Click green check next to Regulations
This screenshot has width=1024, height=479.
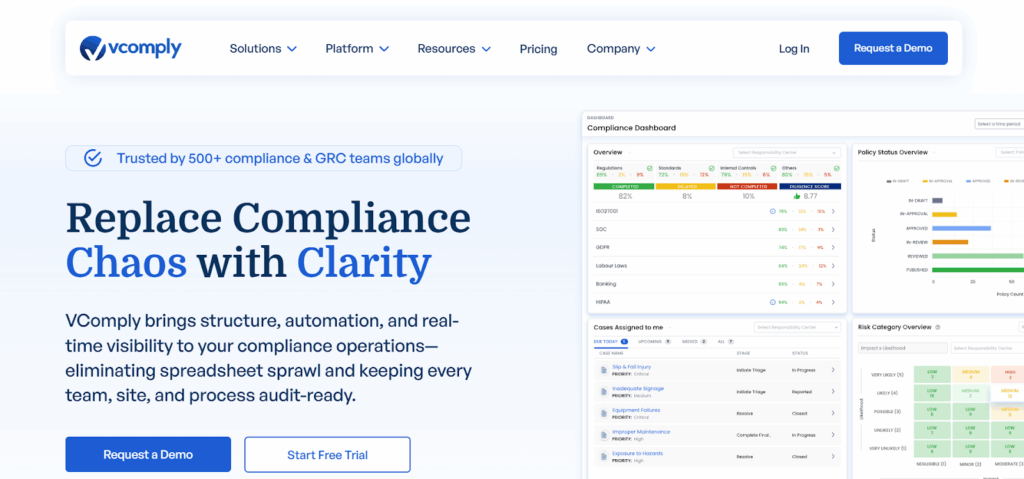click(650, 168)
